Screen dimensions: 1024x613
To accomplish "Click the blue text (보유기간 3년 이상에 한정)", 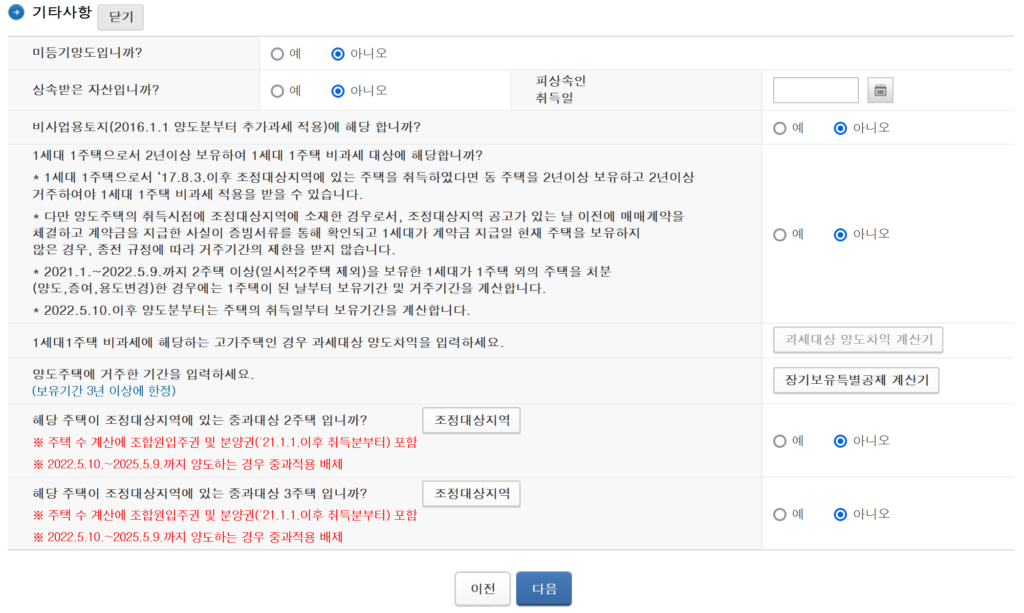I will (x=104, y=391).
